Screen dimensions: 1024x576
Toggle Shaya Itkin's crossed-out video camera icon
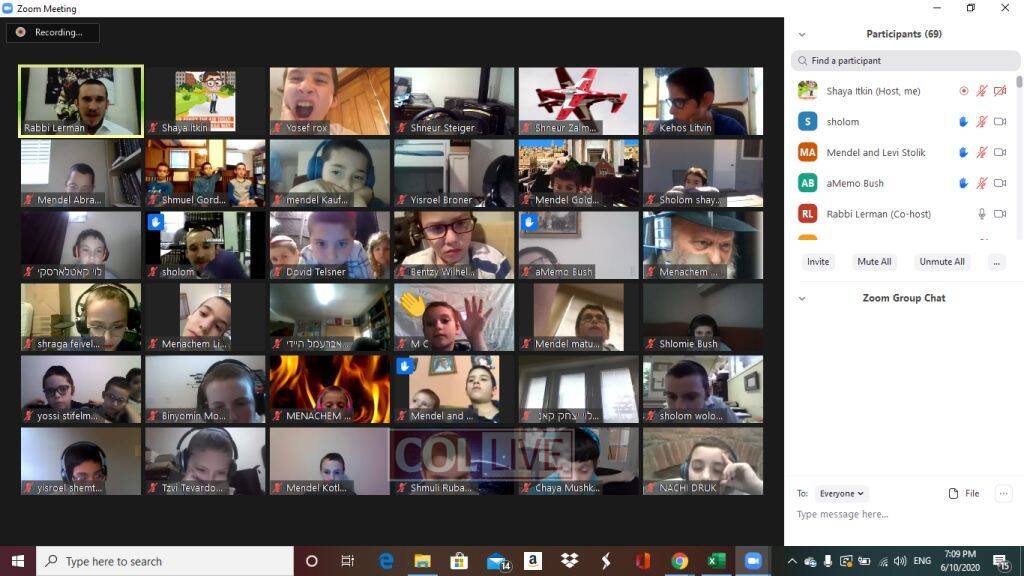pyautogui.click(x=1000, y=91)
